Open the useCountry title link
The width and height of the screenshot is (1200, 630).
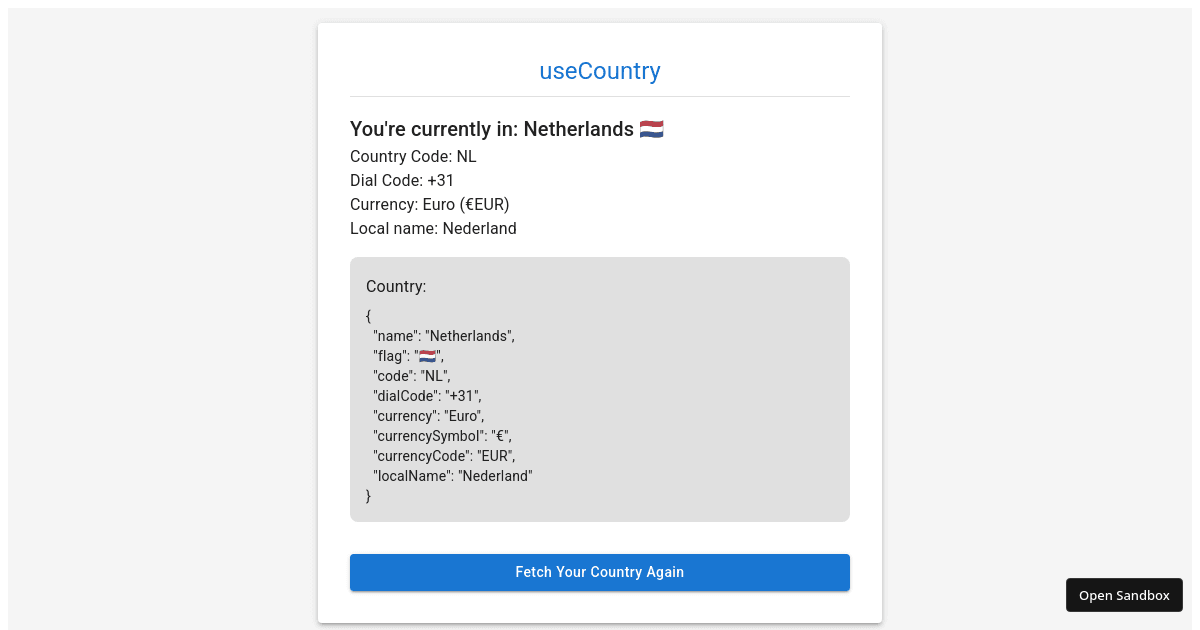tap(600, 71)
